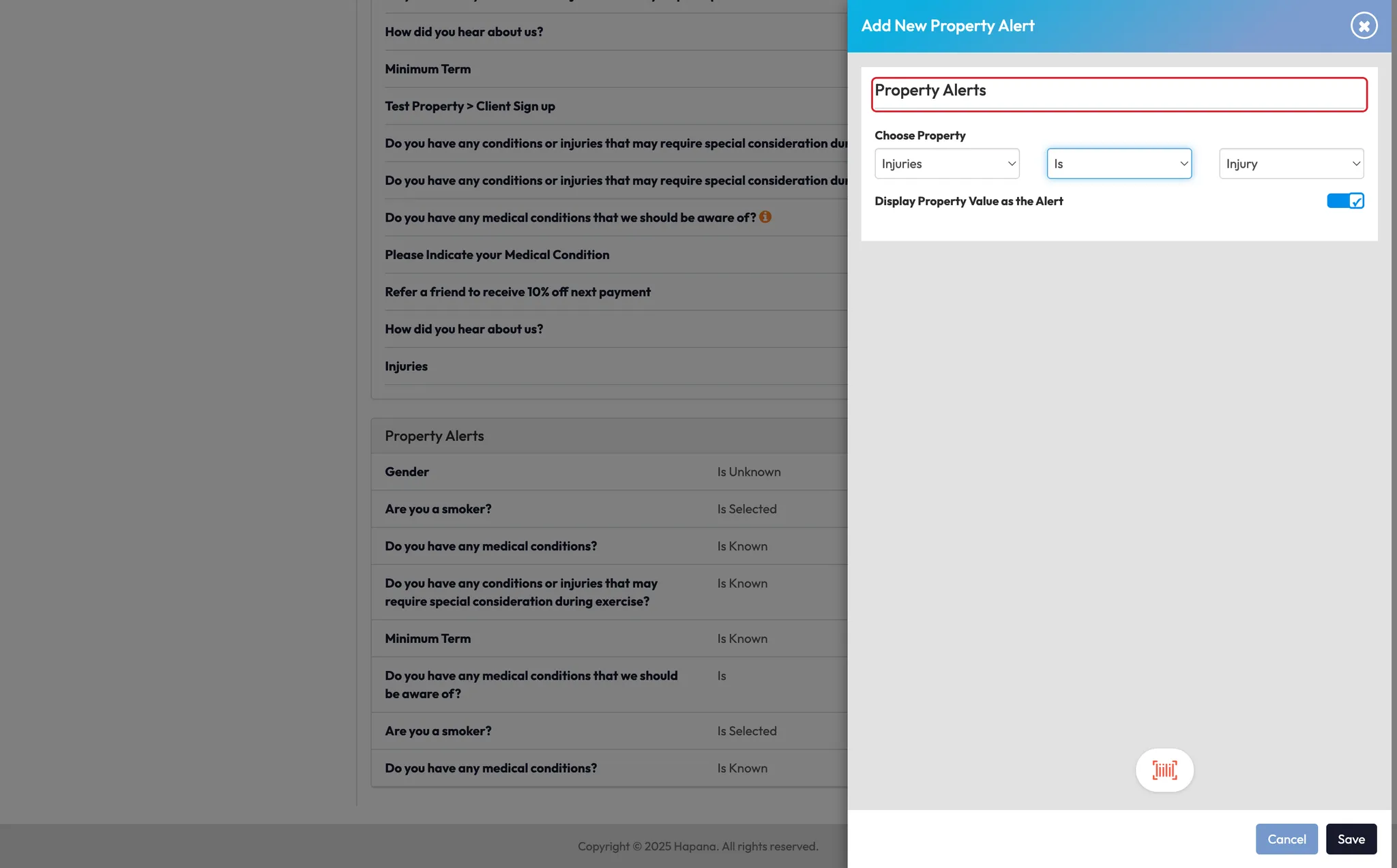
Task: Select the Minimum Term alert row
Action: [x=428, y=639]
